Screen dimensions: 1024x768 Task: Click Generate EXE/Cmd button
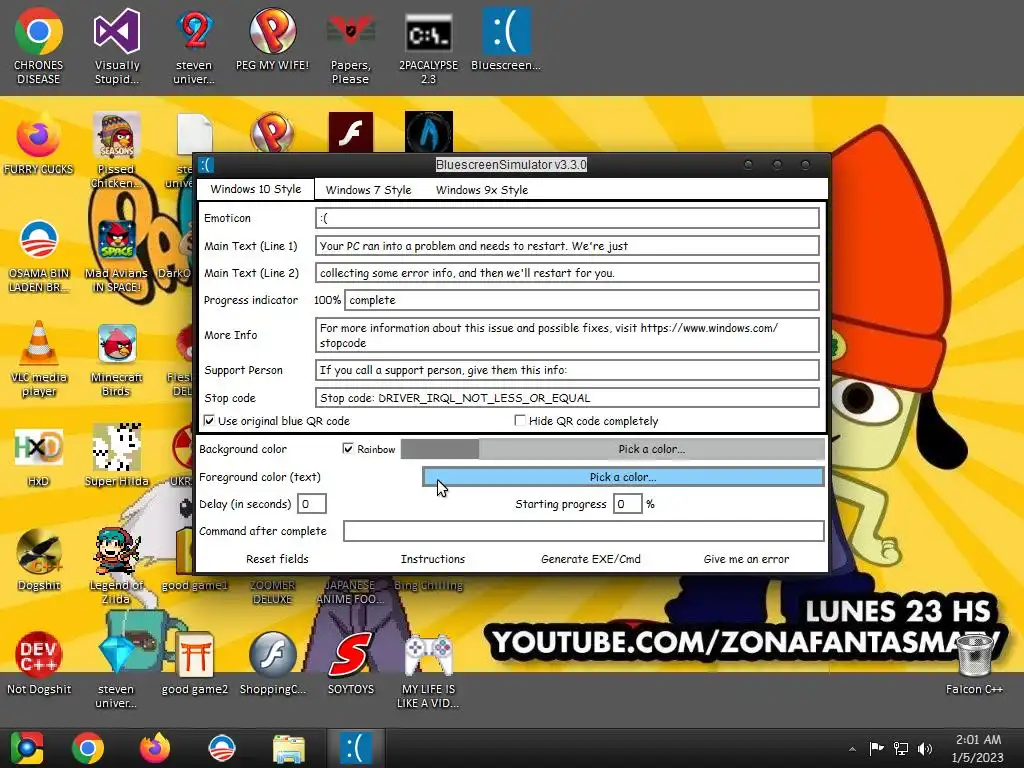pos(590,559)
